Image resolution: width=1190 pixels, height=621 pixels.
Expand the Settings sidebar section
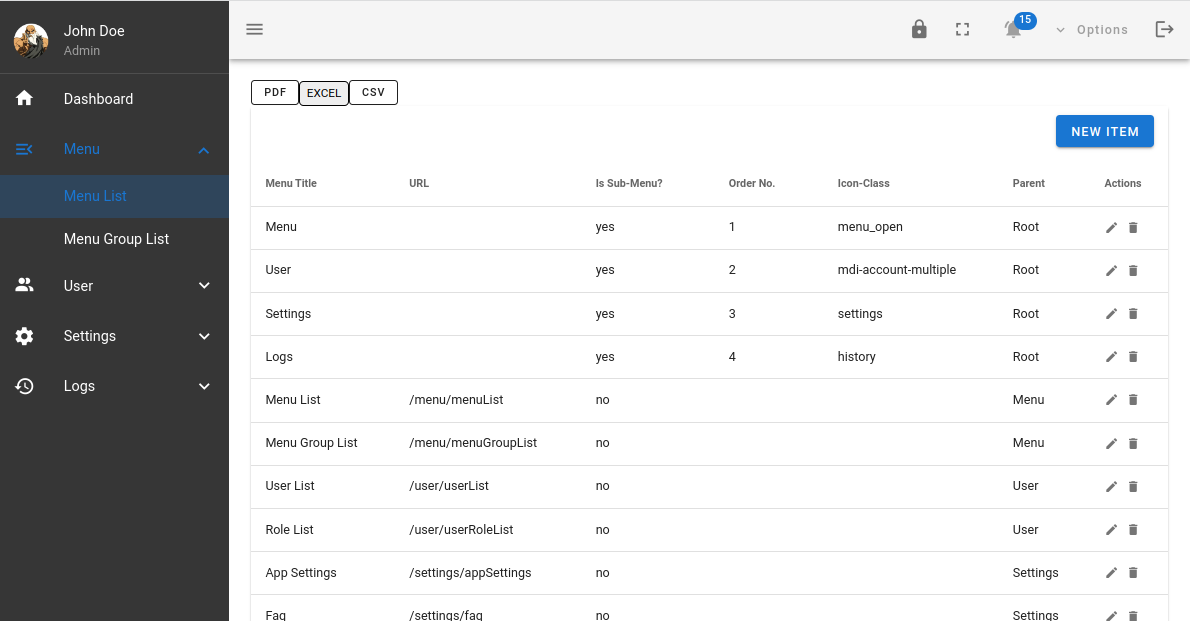point(114,336)
